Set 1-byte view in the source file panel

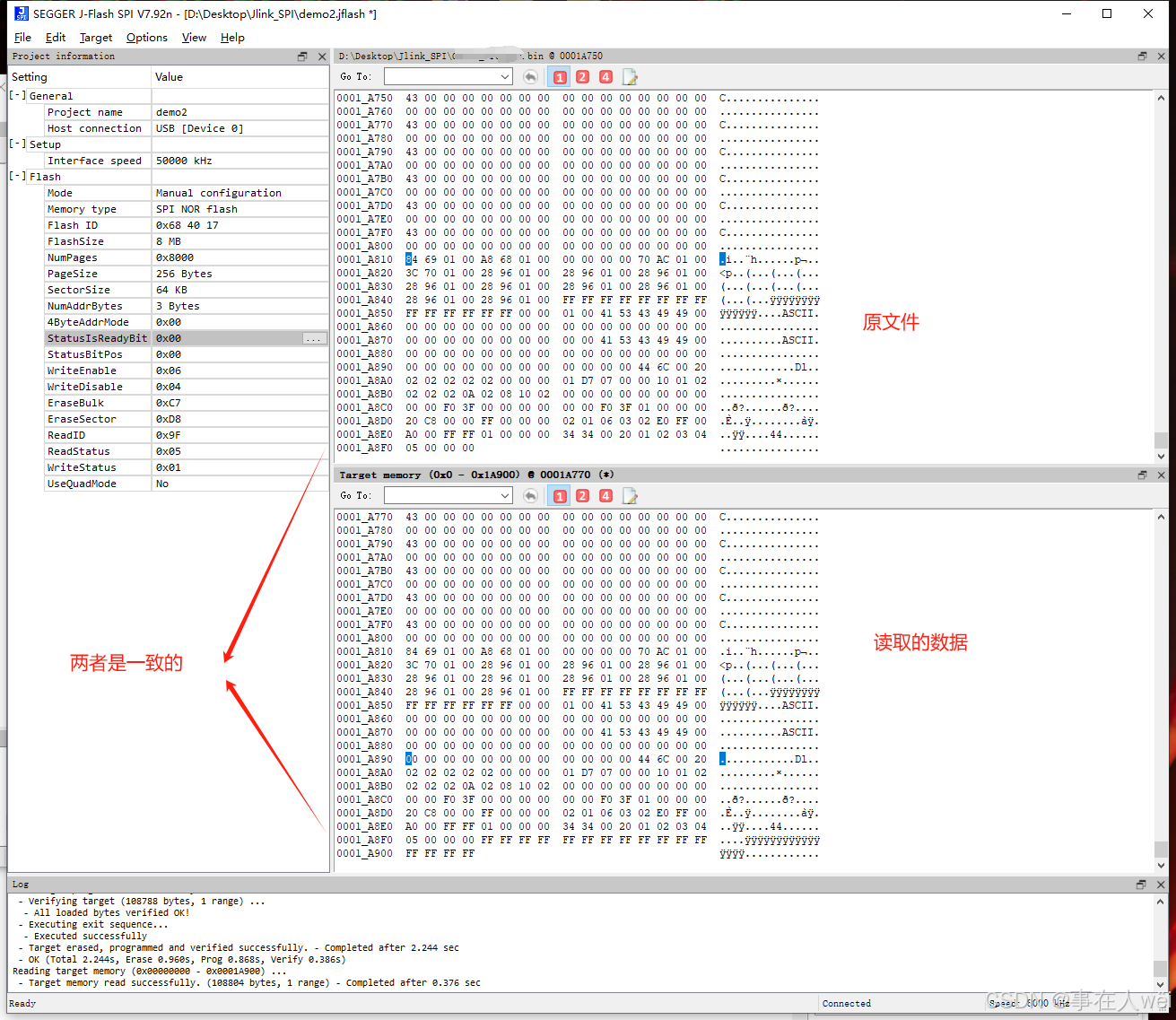[560, 77]
